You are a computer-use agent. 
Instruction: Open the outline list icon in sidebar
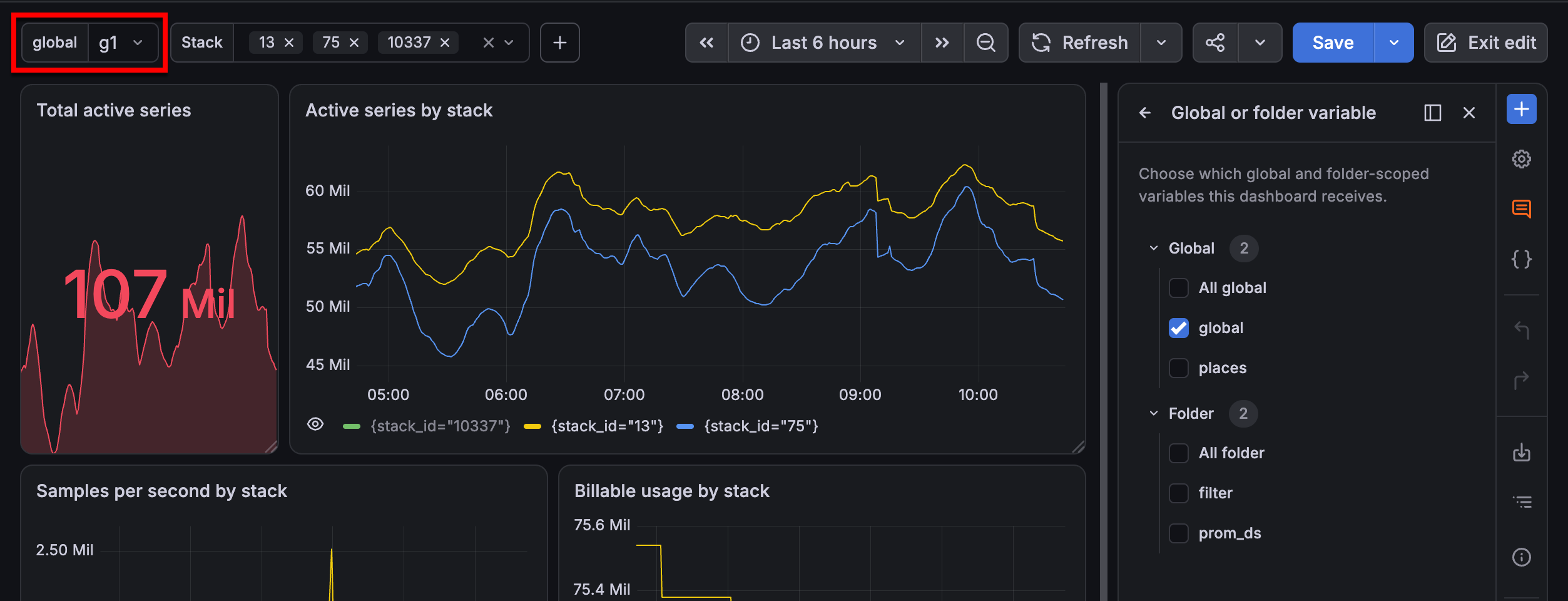[1522, 502]
